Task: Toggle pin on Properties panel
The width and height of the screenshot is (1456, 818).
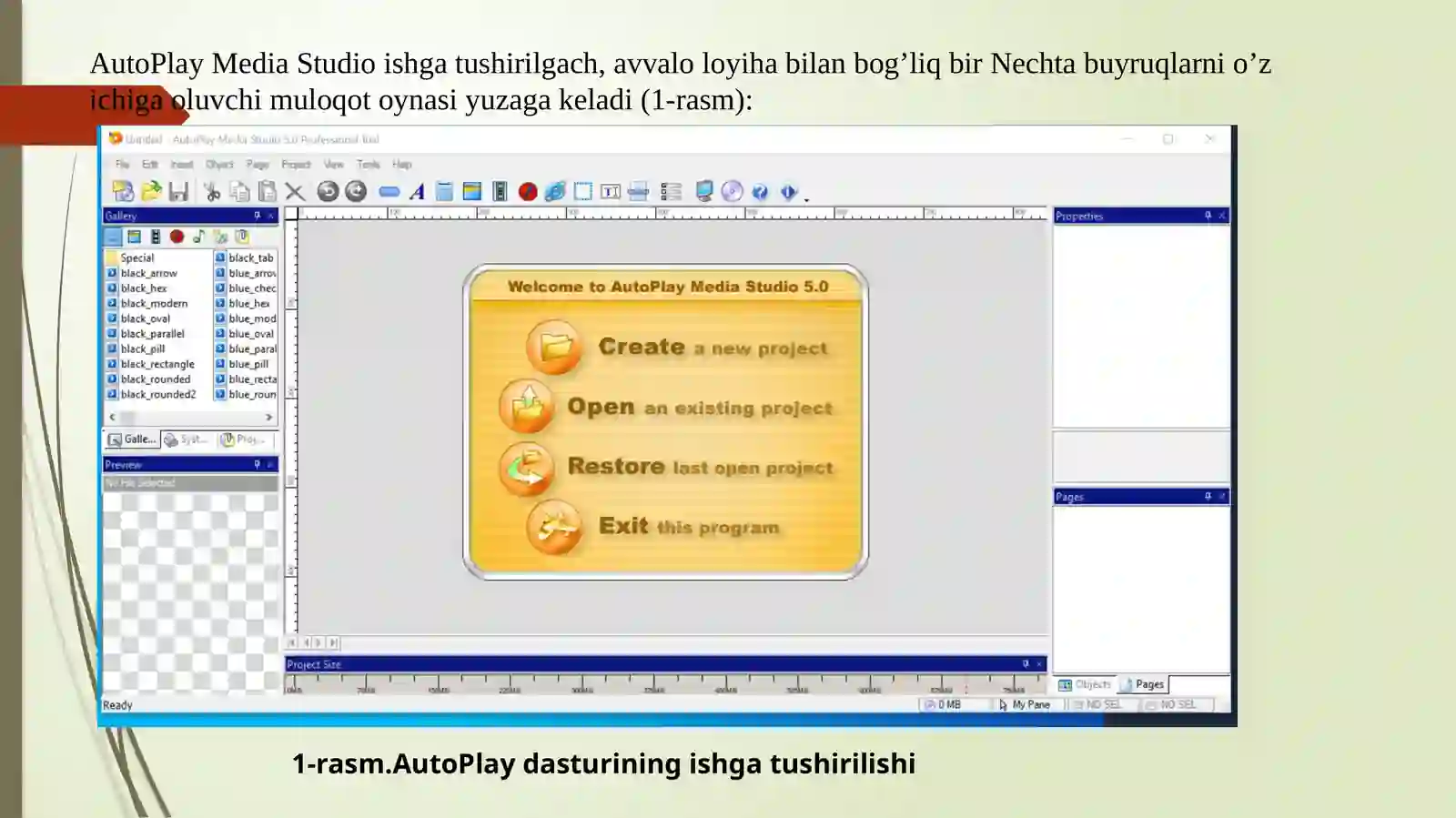Action: 1208,216
